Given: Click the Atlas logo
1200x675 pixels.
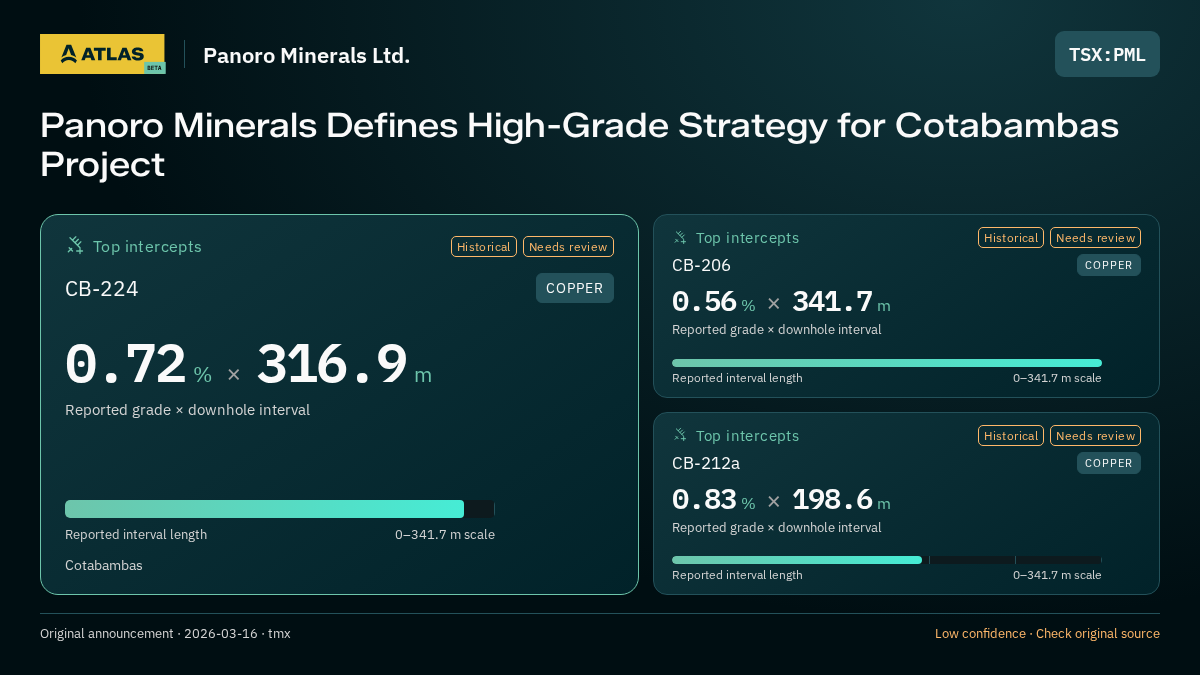Looking at the screenshot, I should pyautogui.click(x=102, y=54).
